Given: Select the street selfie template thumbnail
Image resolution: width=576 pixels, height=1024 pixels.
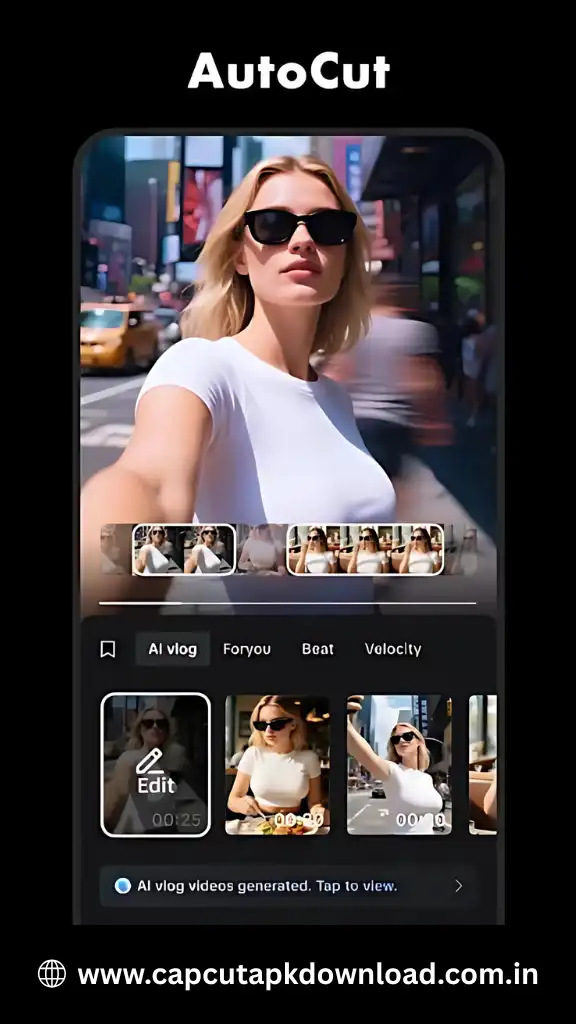Looking at the screenshot, I should [399, 765].
